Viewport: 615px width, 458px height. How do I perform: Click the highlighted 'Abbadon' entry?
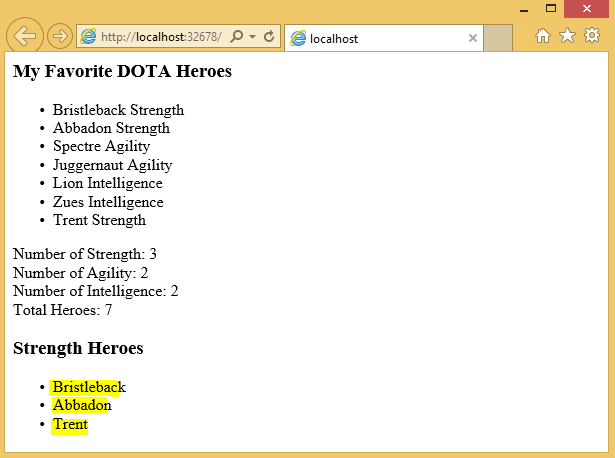coord(82,405)
